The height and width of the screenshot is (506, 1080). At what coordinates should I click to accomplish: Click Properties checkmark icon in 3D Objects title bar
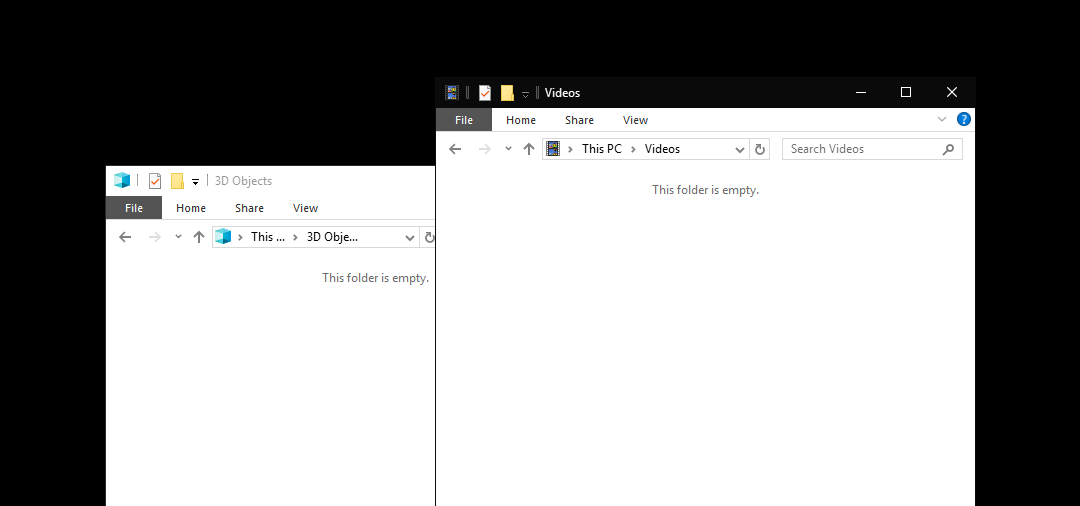click(x=155, y=181)
